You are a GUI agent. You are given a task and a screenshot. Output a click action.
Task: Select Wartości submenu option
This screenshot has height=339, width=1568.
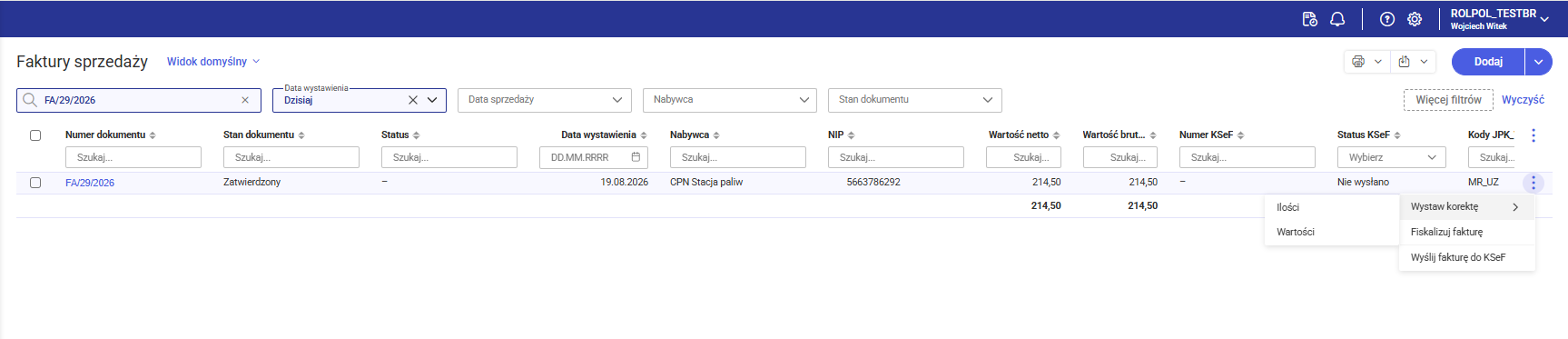[x=1332, y=232]
